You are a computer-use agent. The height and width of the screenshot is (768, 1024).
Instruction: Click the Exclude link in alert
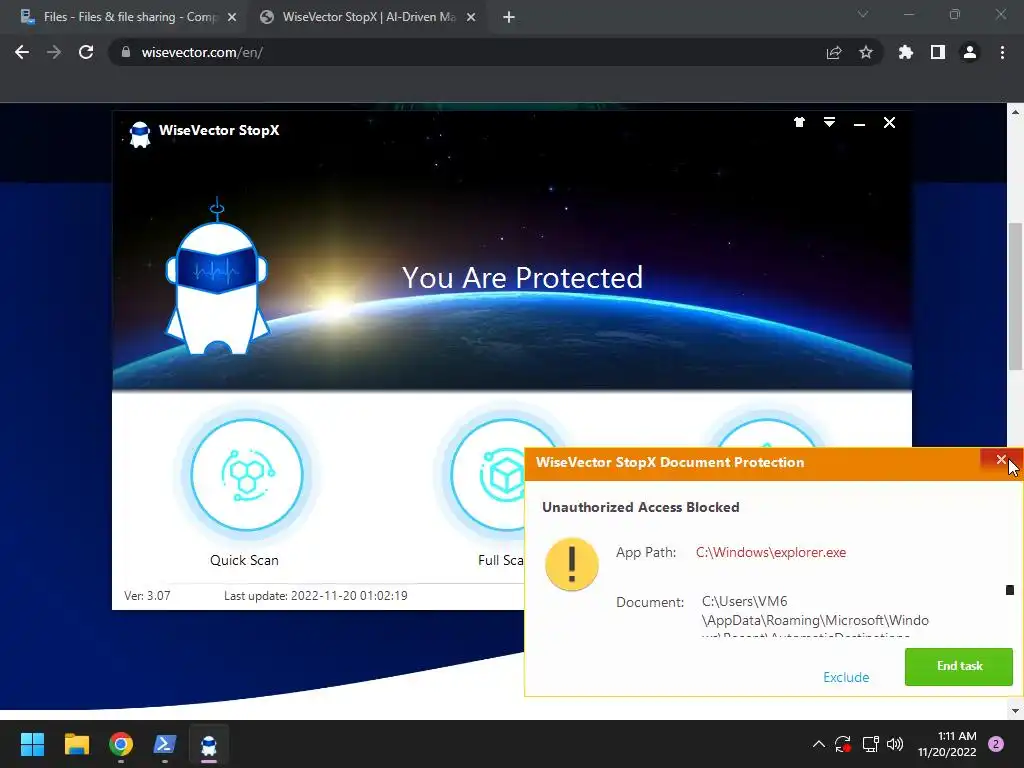[846, 677]
